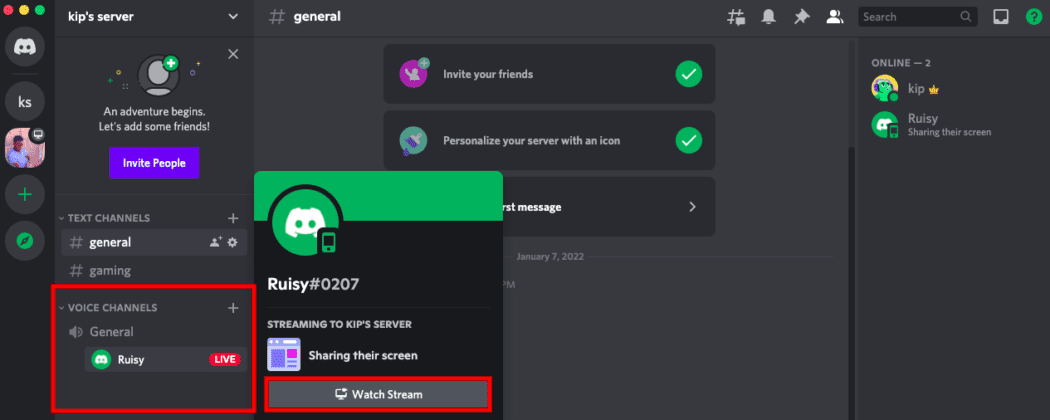Open the Inbox icon
Viewport: 1050px width, 420px height.
click(x=1000, y=17)
